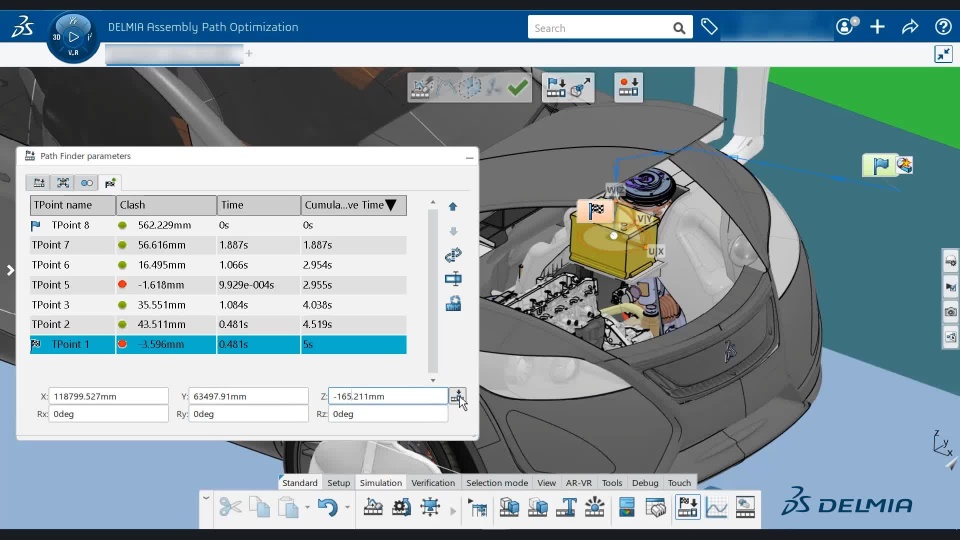960x540 pixels.
Task: Add a new tab with plus sign
Action: coord(249,53)
